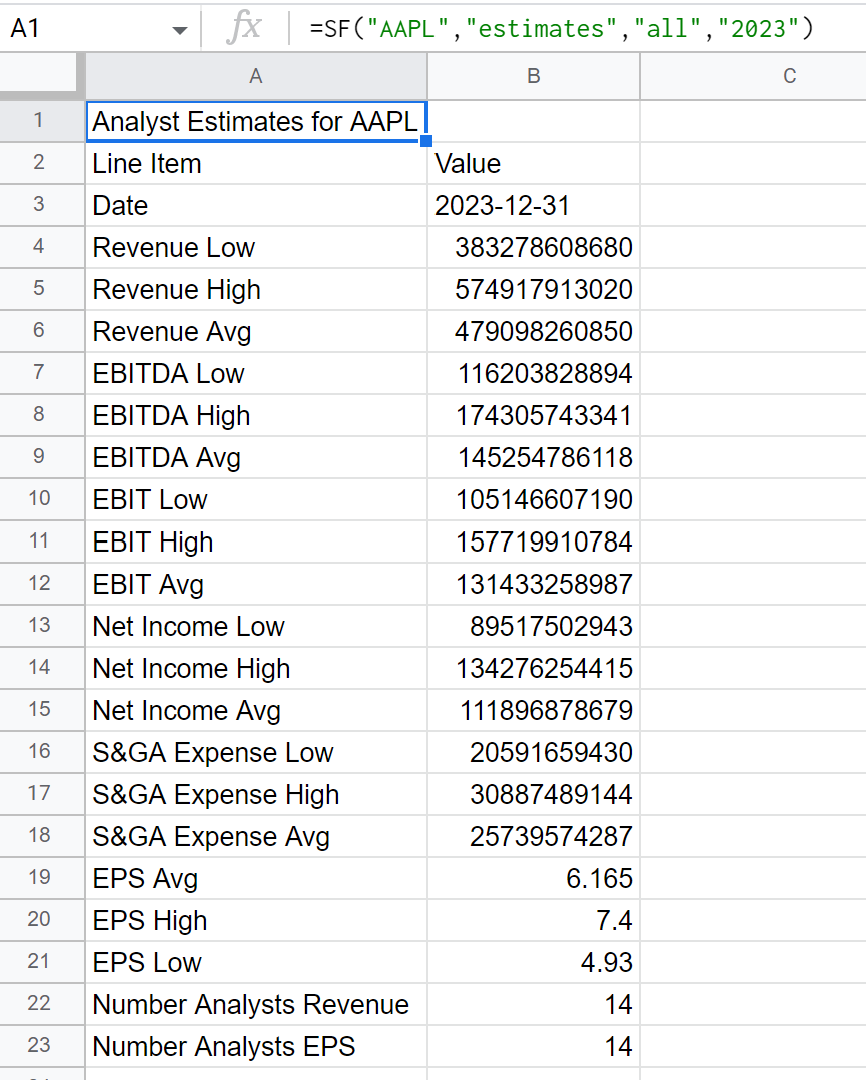Select the 'Net Income Avg' cell
Image resolution: width=866 pixels, height=1080 pixels.
tap(256, 710)
